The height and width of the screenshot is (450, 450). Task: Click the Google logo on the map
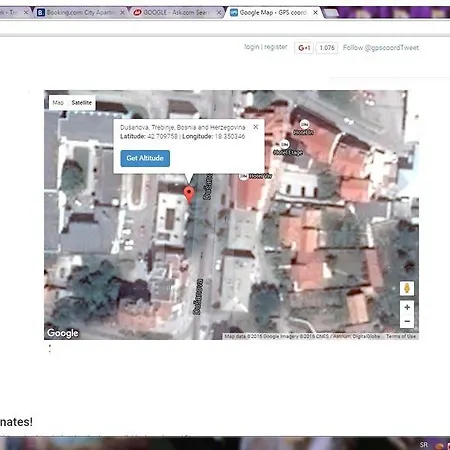coord(63,333)
